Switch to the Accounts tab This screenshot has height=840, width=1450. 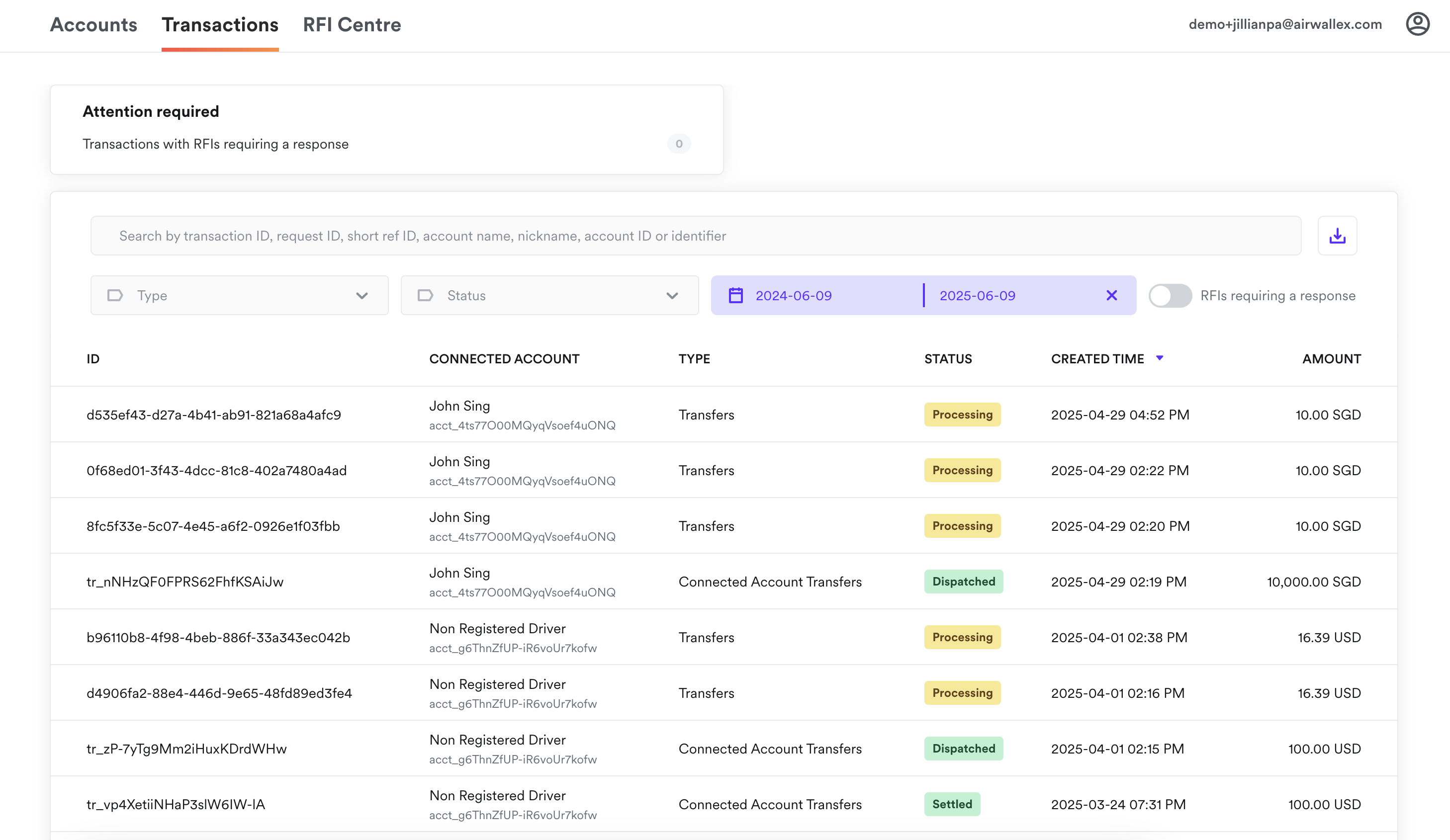click(94, 25)
